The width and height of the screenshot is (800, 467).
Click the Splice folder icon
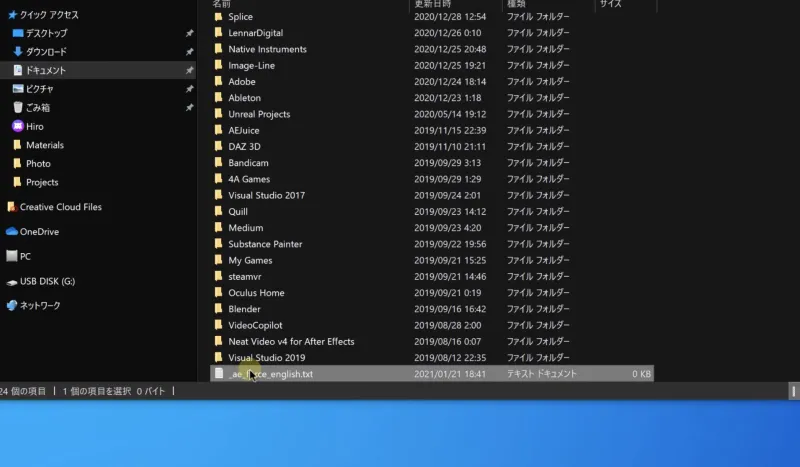[219, 16]
